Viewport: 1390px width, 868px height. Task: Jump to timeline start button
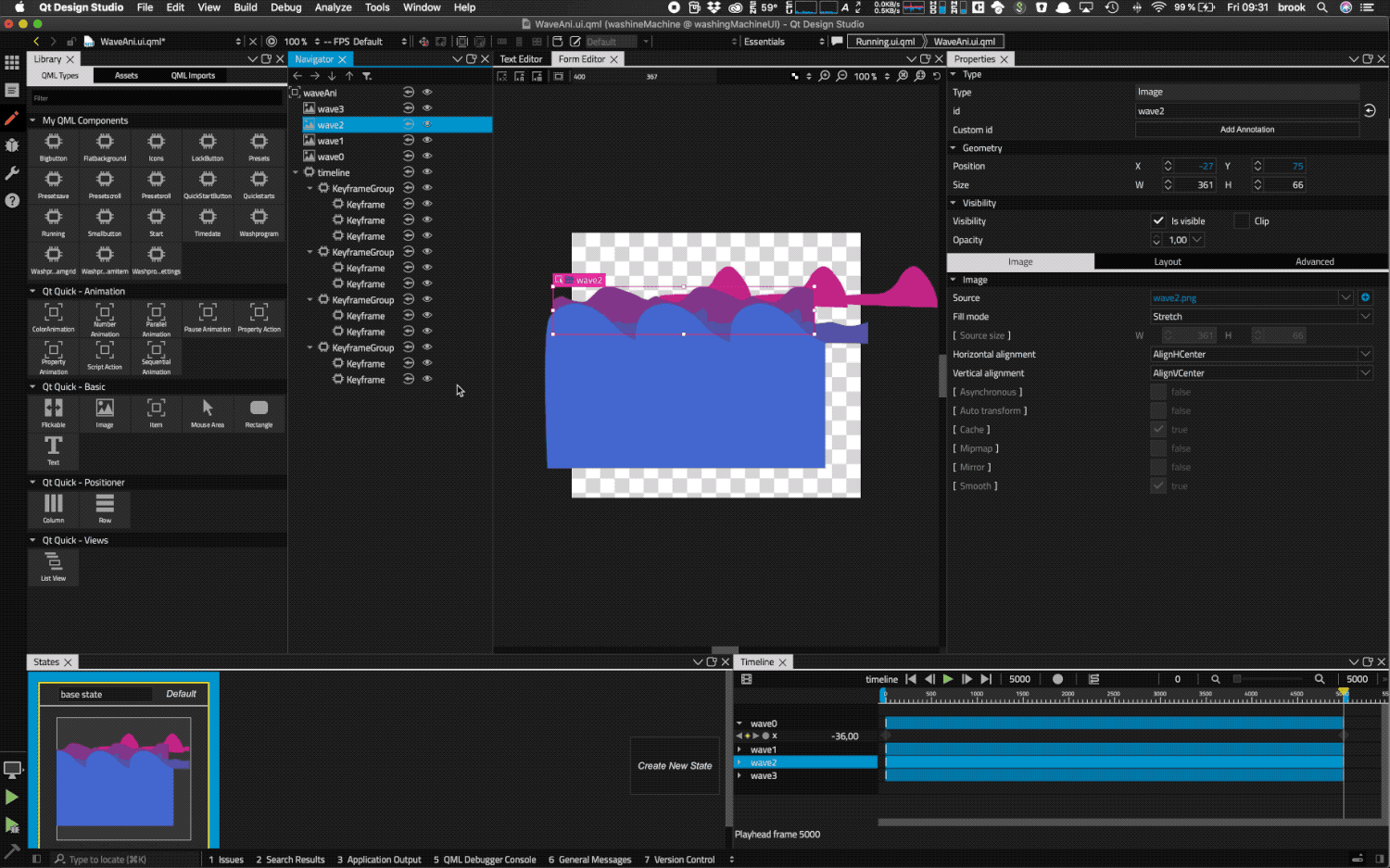911,679
